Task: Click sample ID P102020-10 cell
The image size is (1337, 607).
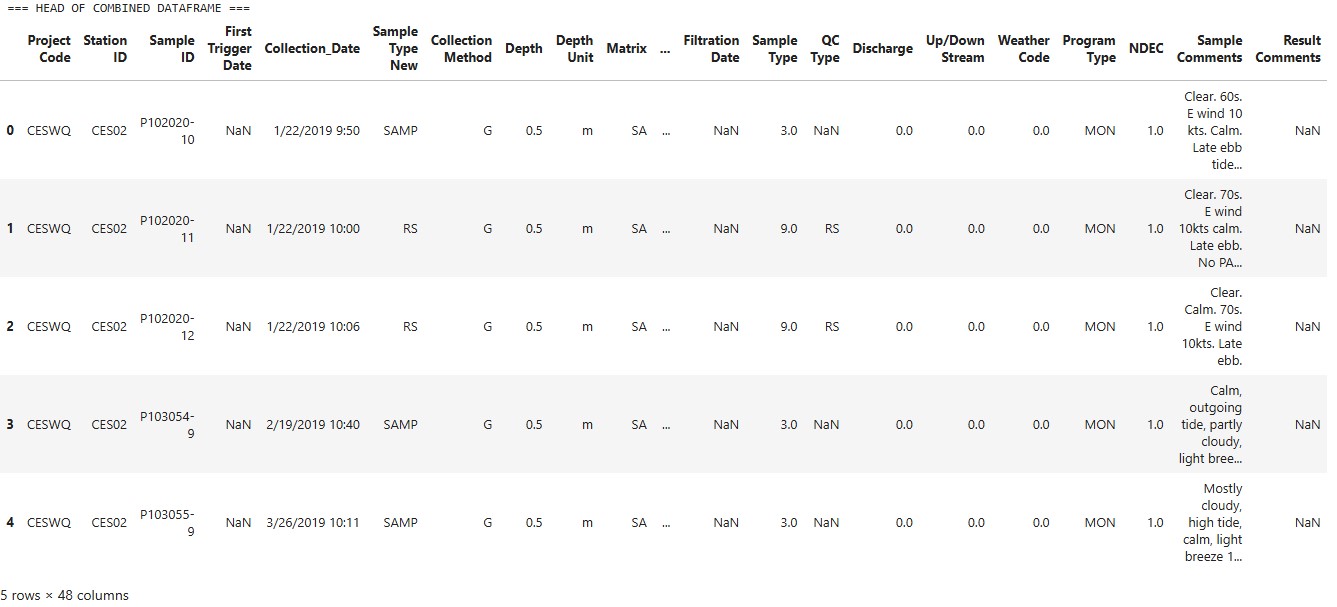Action: (x=168, y=131)
